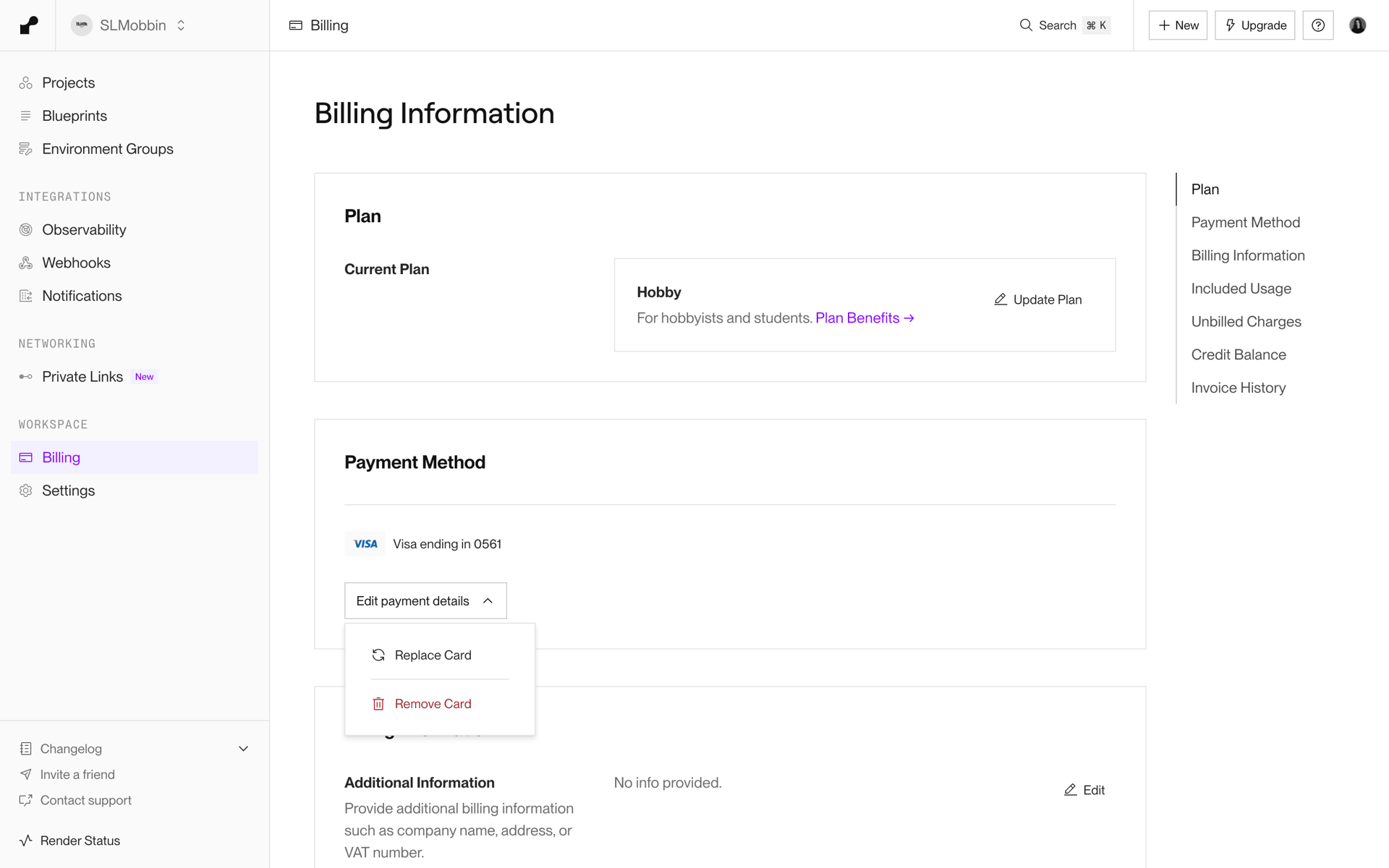Click the Environment Groups icon

point(26,149)
